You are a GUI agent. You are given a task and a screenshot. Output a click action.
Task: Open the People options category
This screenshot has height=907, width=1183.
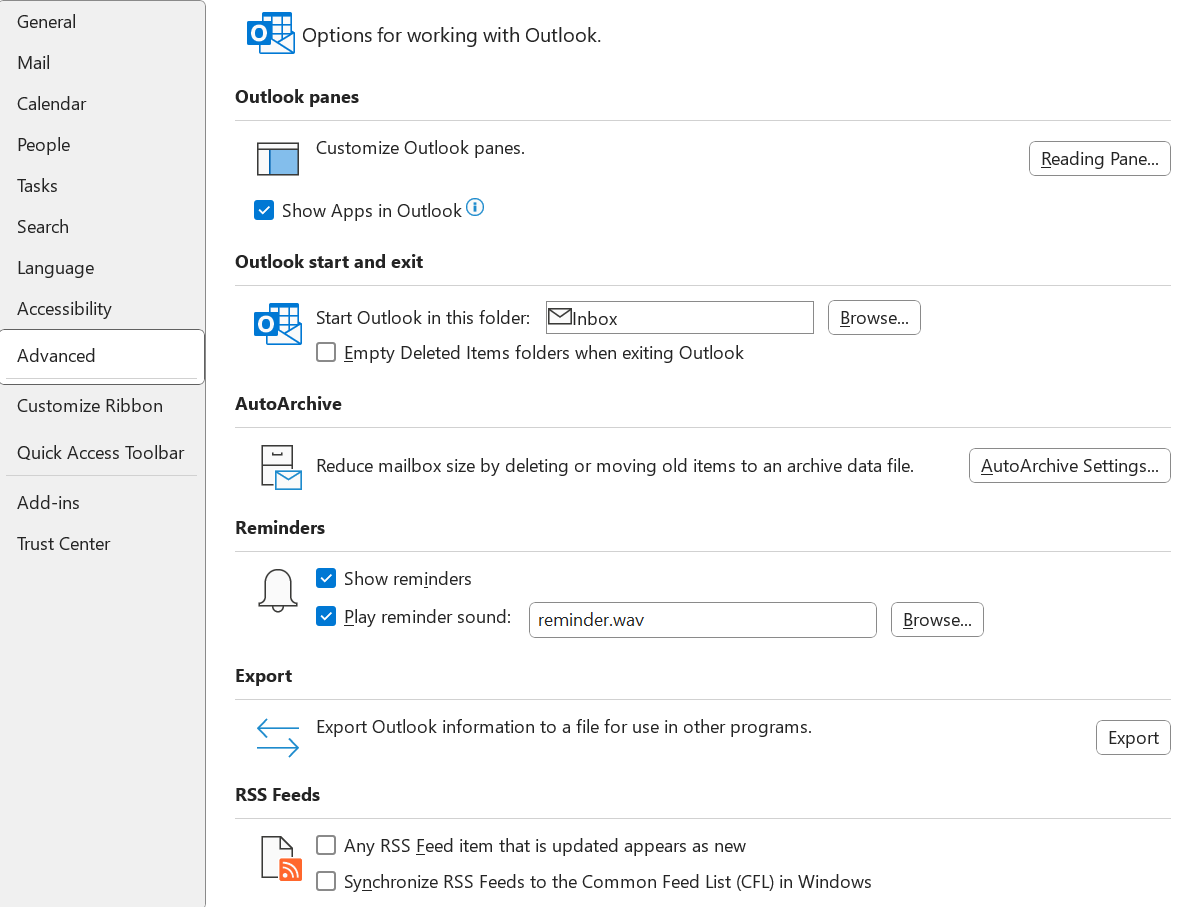tap(103, 144)
